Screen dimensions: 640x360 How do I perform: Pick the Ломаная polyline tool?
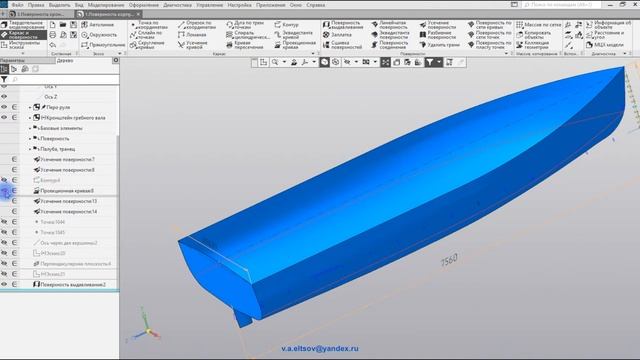[192, 35]
